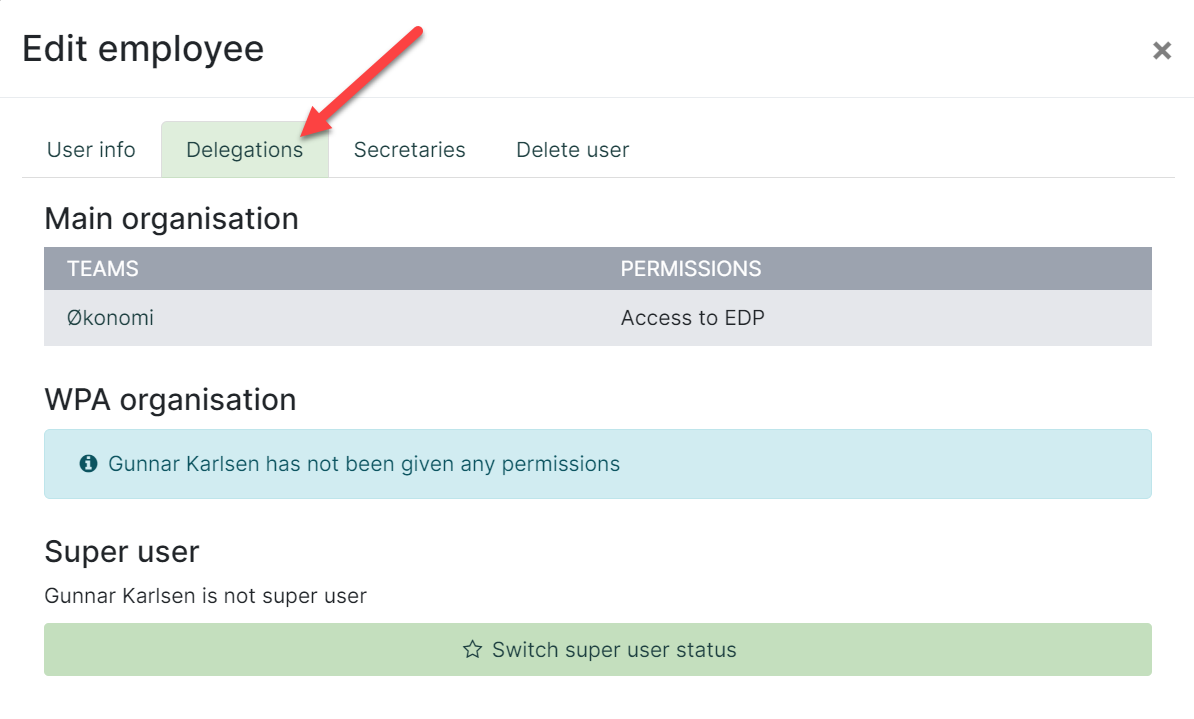Go to the Delete user tab
Viewport: 1194px width, 719px height.
click(x=573, y=149)
